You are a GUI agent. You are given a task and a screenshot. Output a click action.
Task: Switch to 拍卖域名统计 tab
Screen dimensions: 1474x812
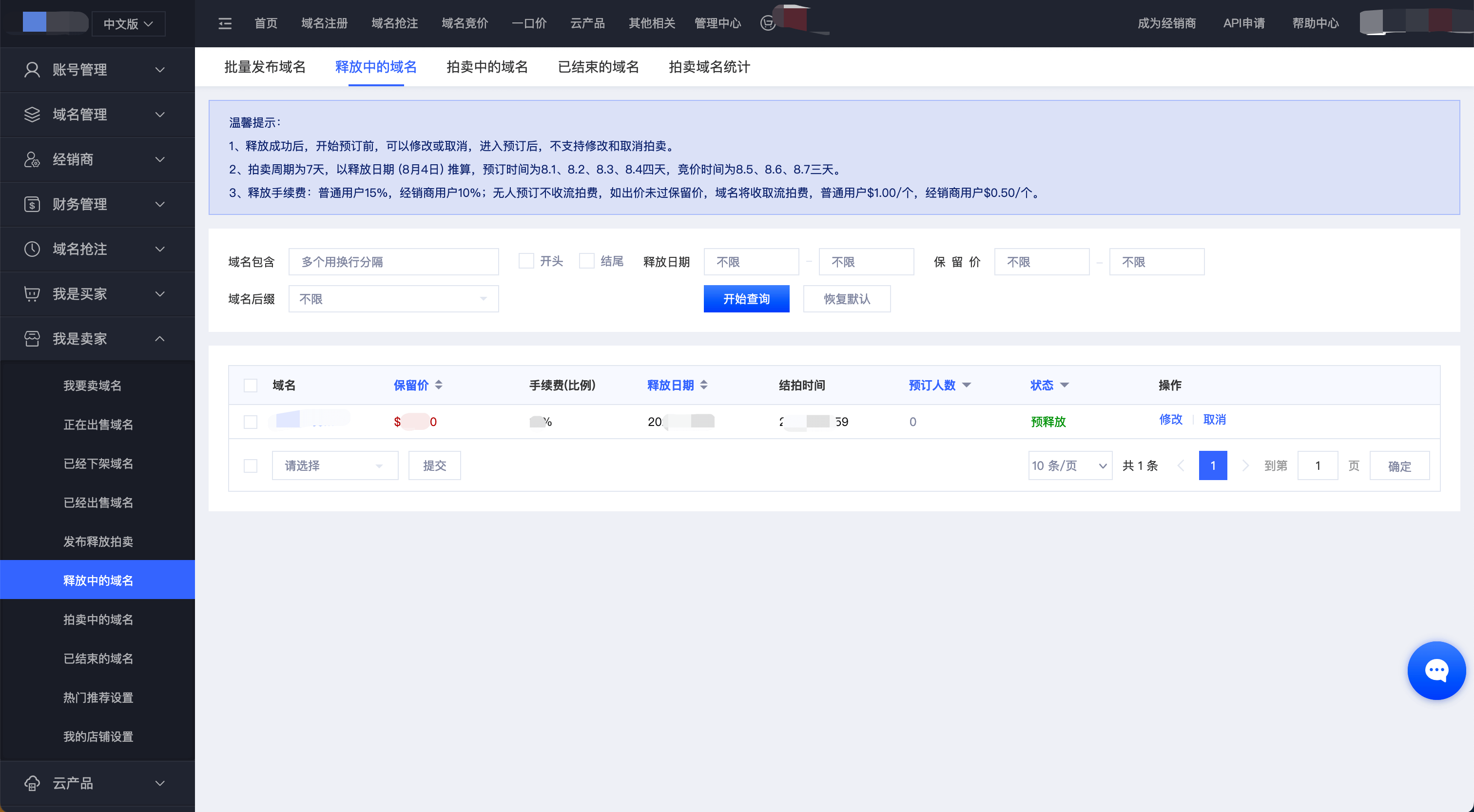point(709,67)
